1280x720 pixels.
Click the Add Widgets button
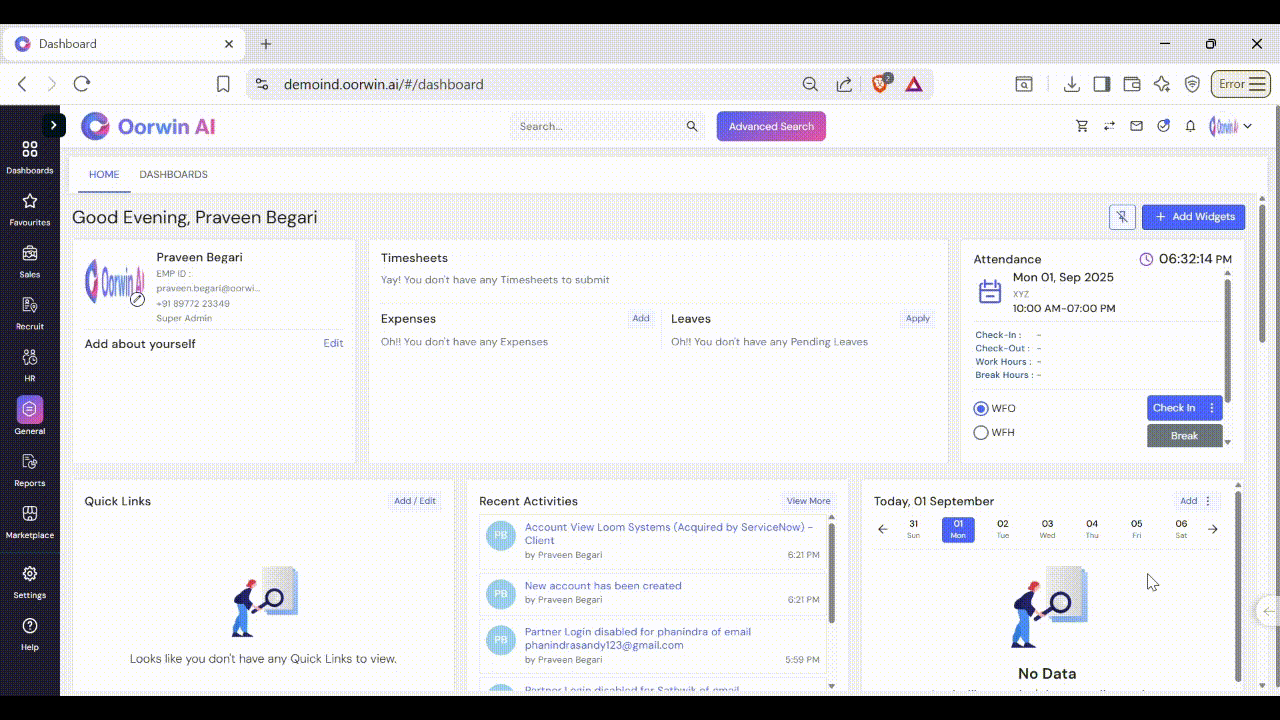[x=1194, y=216]
